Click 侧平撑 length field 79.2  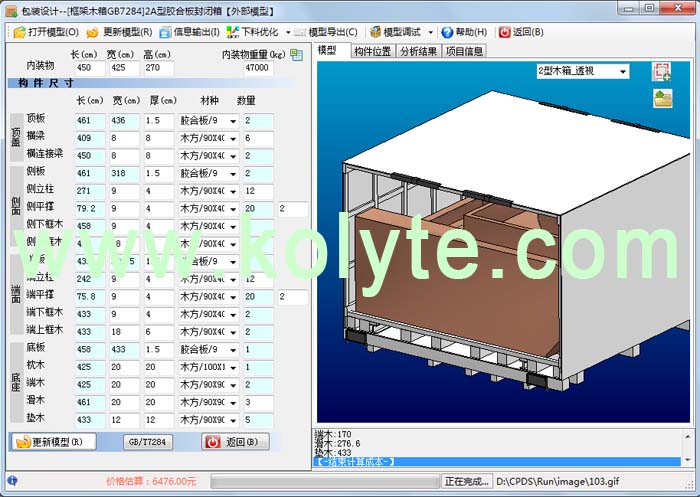tap(90, 209)
